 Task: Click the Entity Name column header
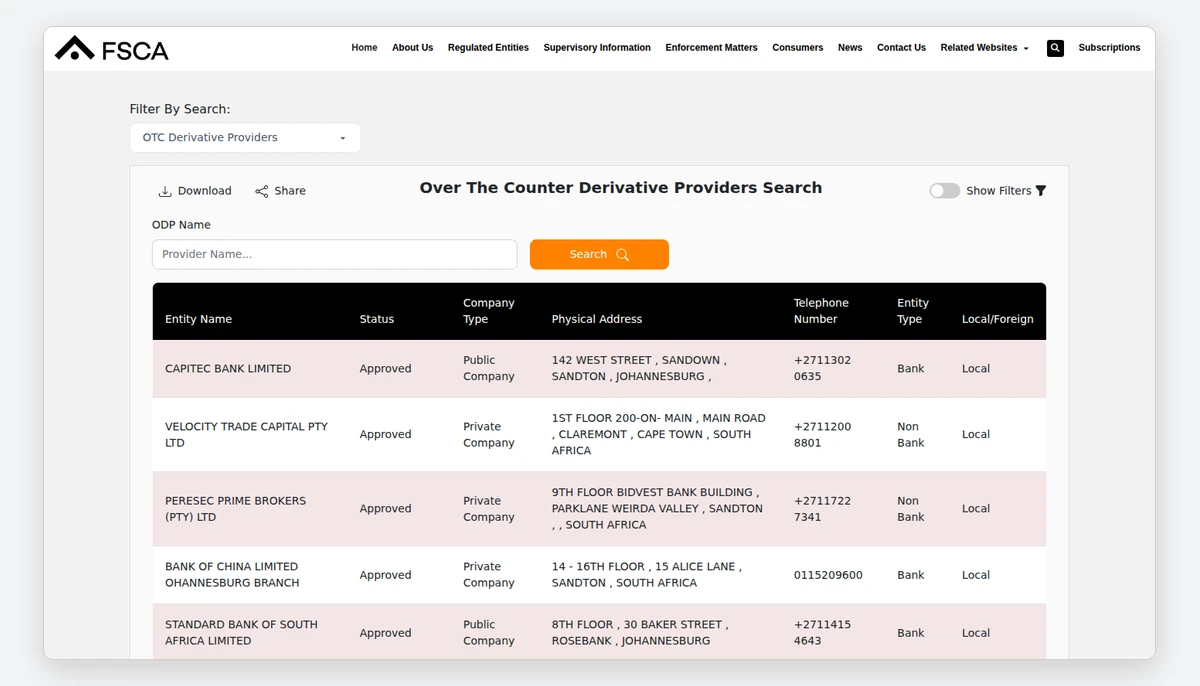coord(198,319)
